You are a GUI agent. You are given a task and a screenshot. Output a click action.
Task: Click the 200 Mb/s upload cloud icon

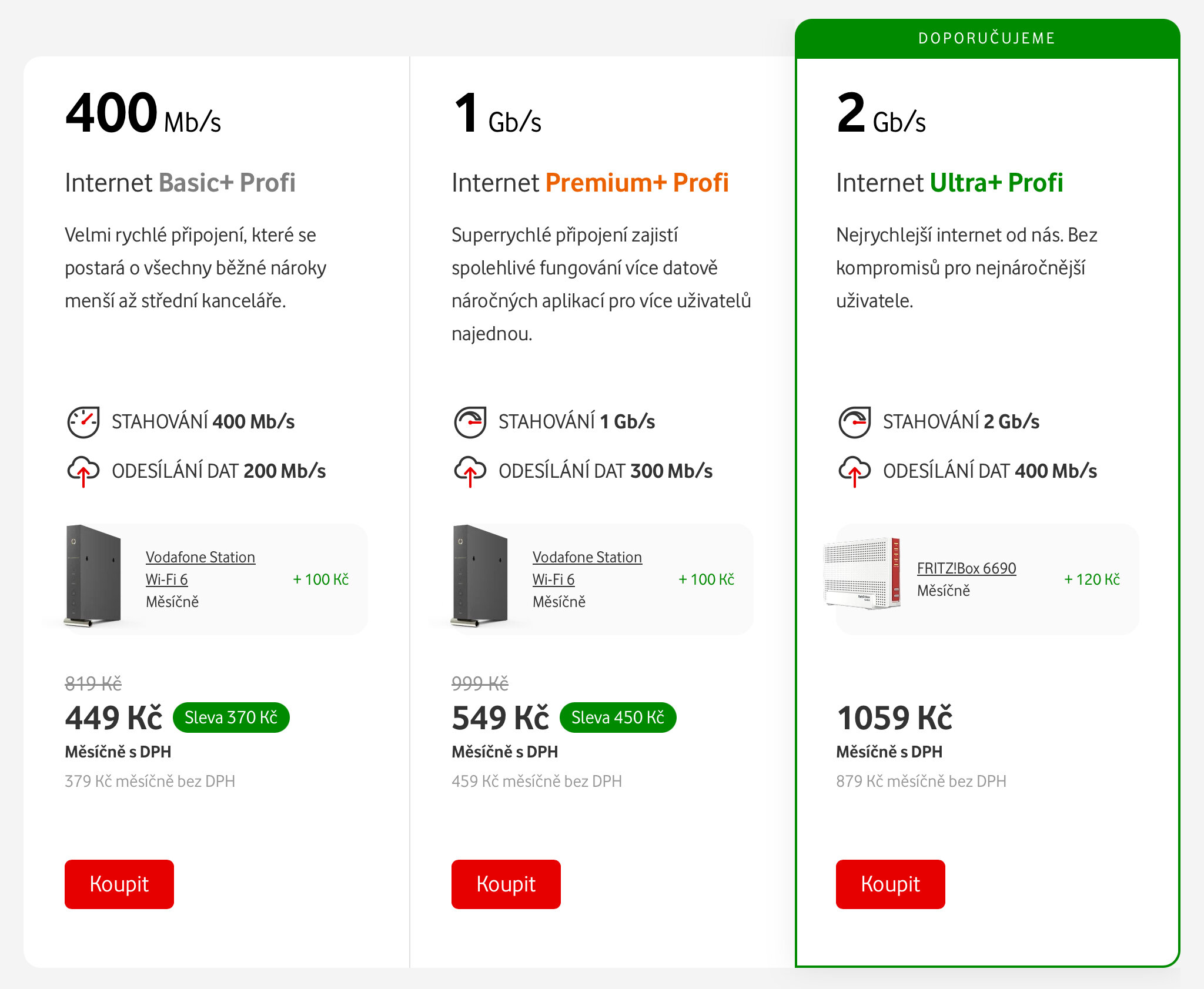[x=83, y=471]
